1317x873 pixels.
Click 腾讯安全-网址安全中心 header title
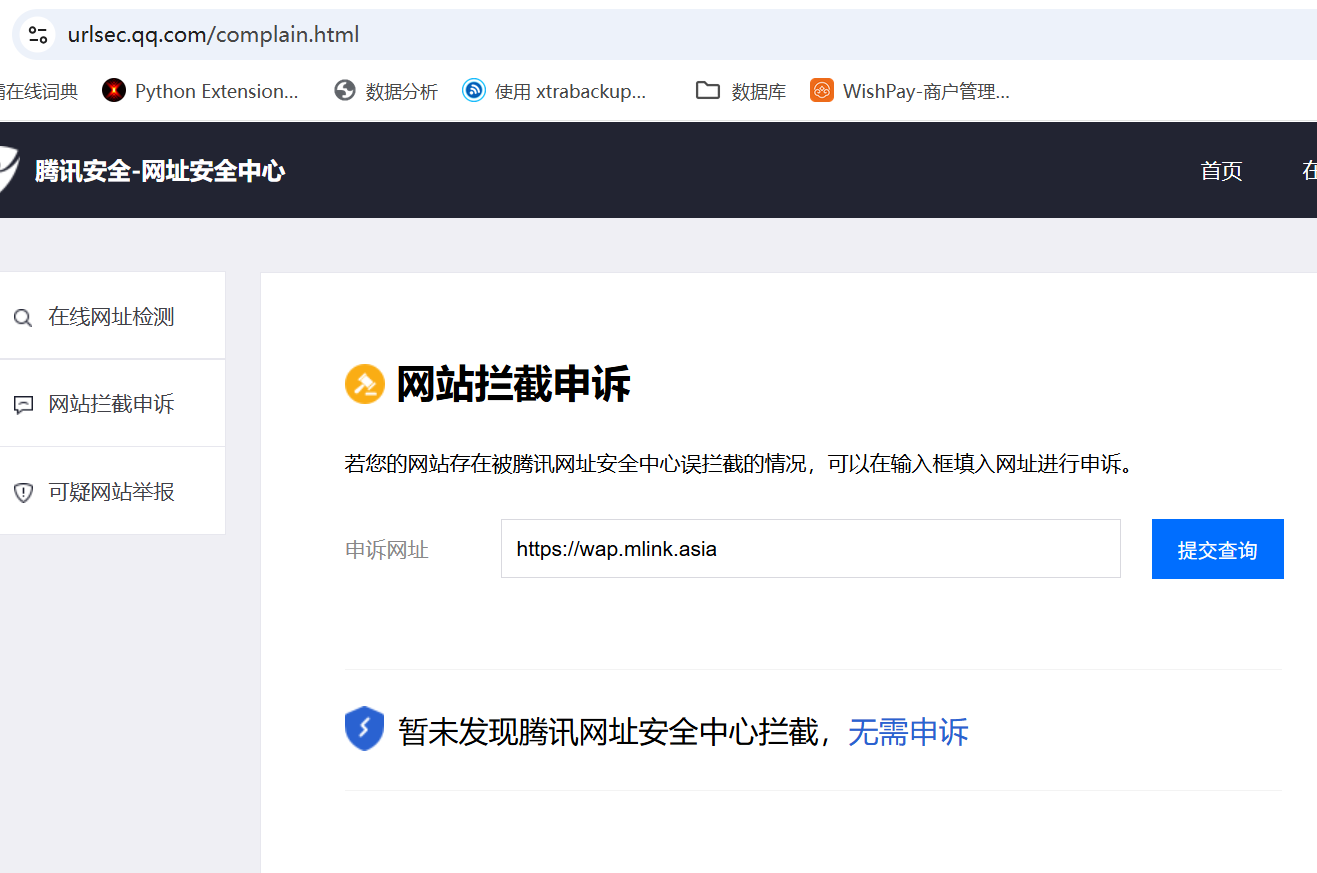pyautogui.click(x=160, y=171)
